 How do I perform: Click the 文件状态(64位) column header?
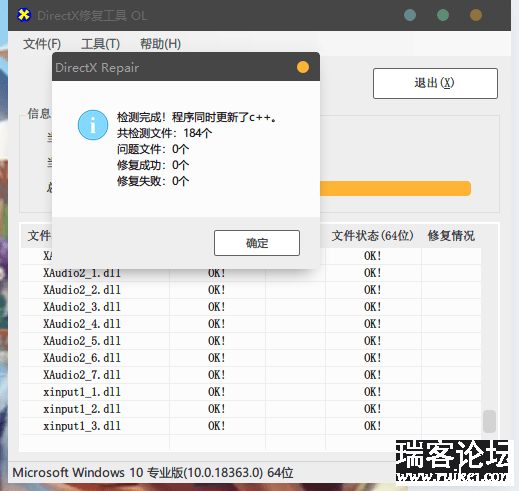click(373, 236)
